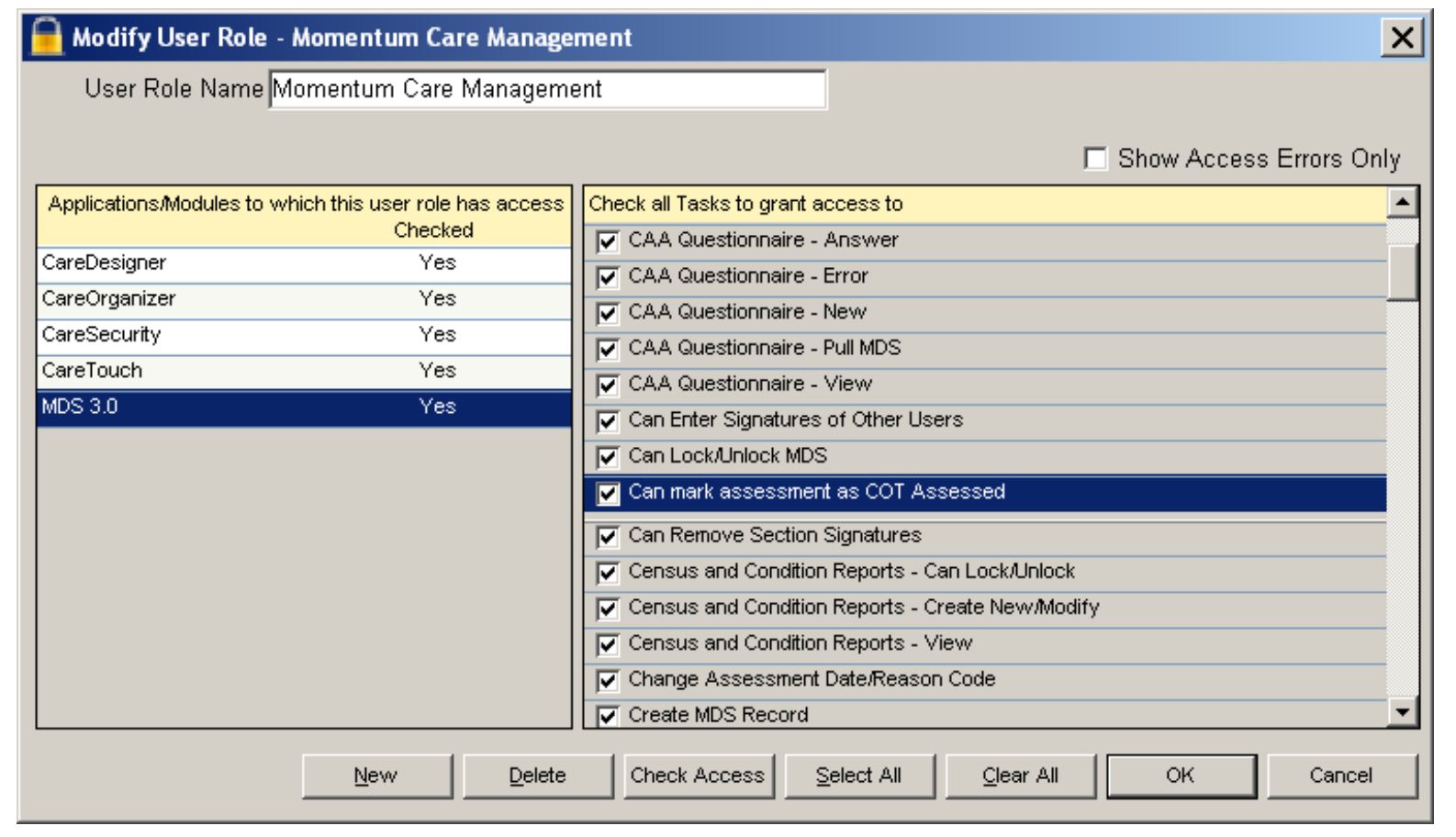
Task: Click the New button
Action: coord(376,776)
